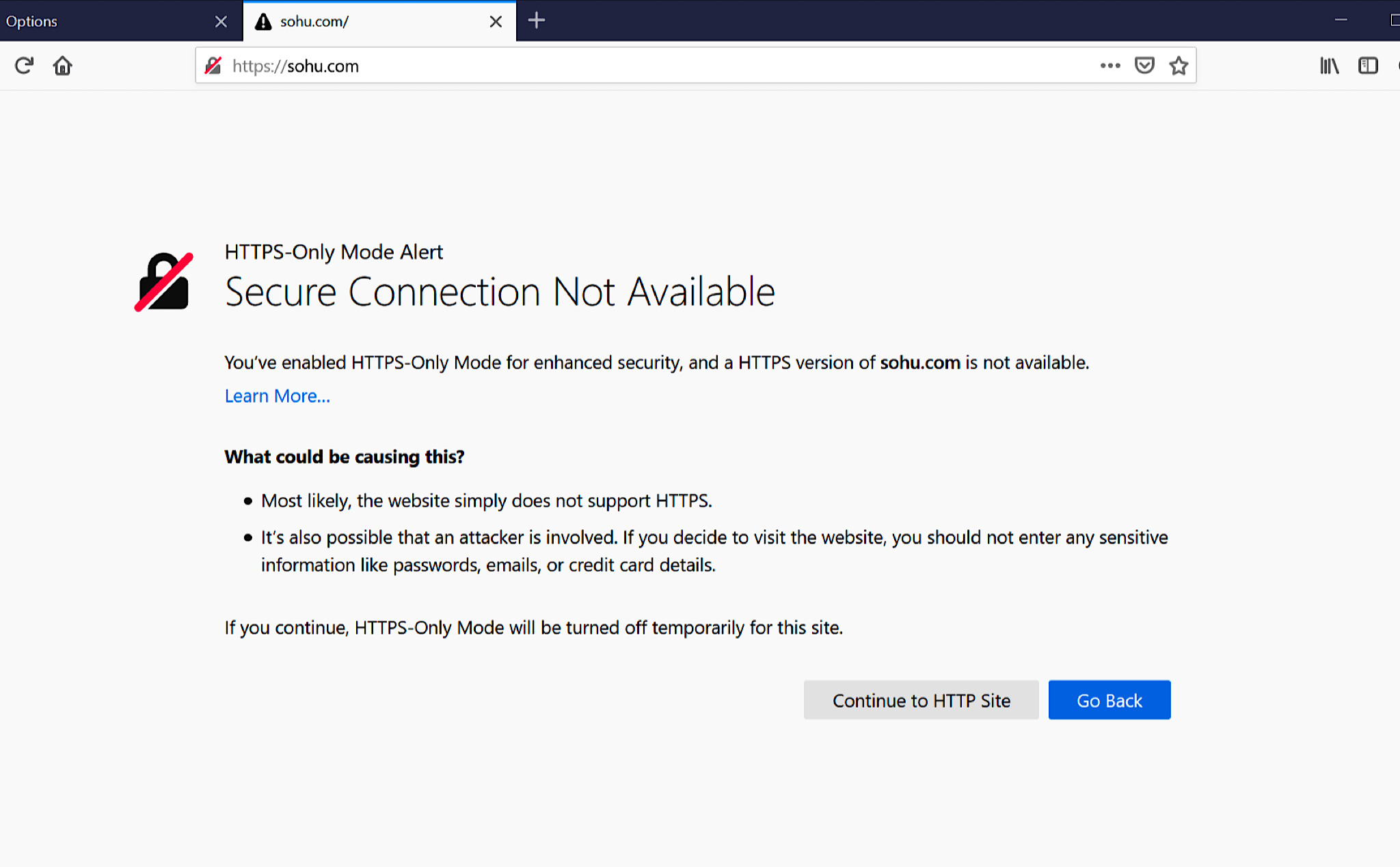1400x867 pixels.
Task: Open the Learn More… link
Action: point(277,396)
